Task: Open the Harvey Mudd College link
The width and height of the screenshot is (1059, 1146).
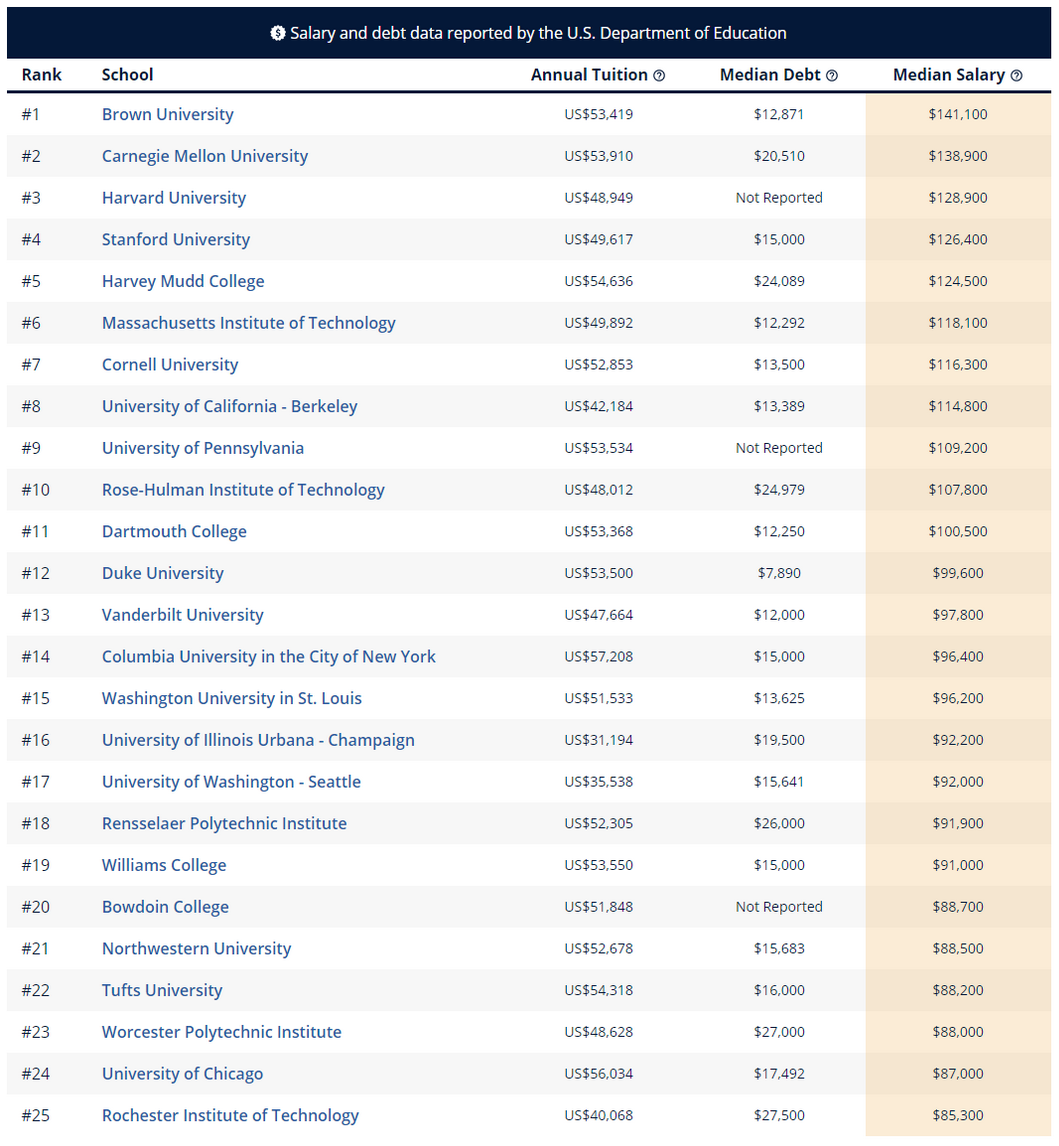Action: coord(183,281)
